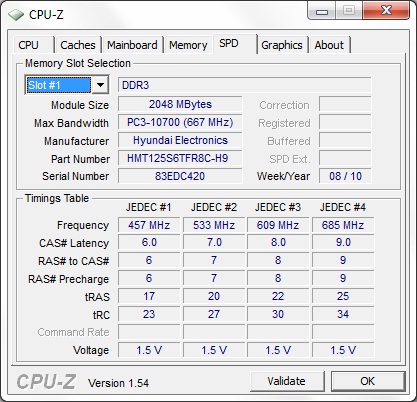Click the Hyundai Electronics manufacturer value

tap(180, 140)
